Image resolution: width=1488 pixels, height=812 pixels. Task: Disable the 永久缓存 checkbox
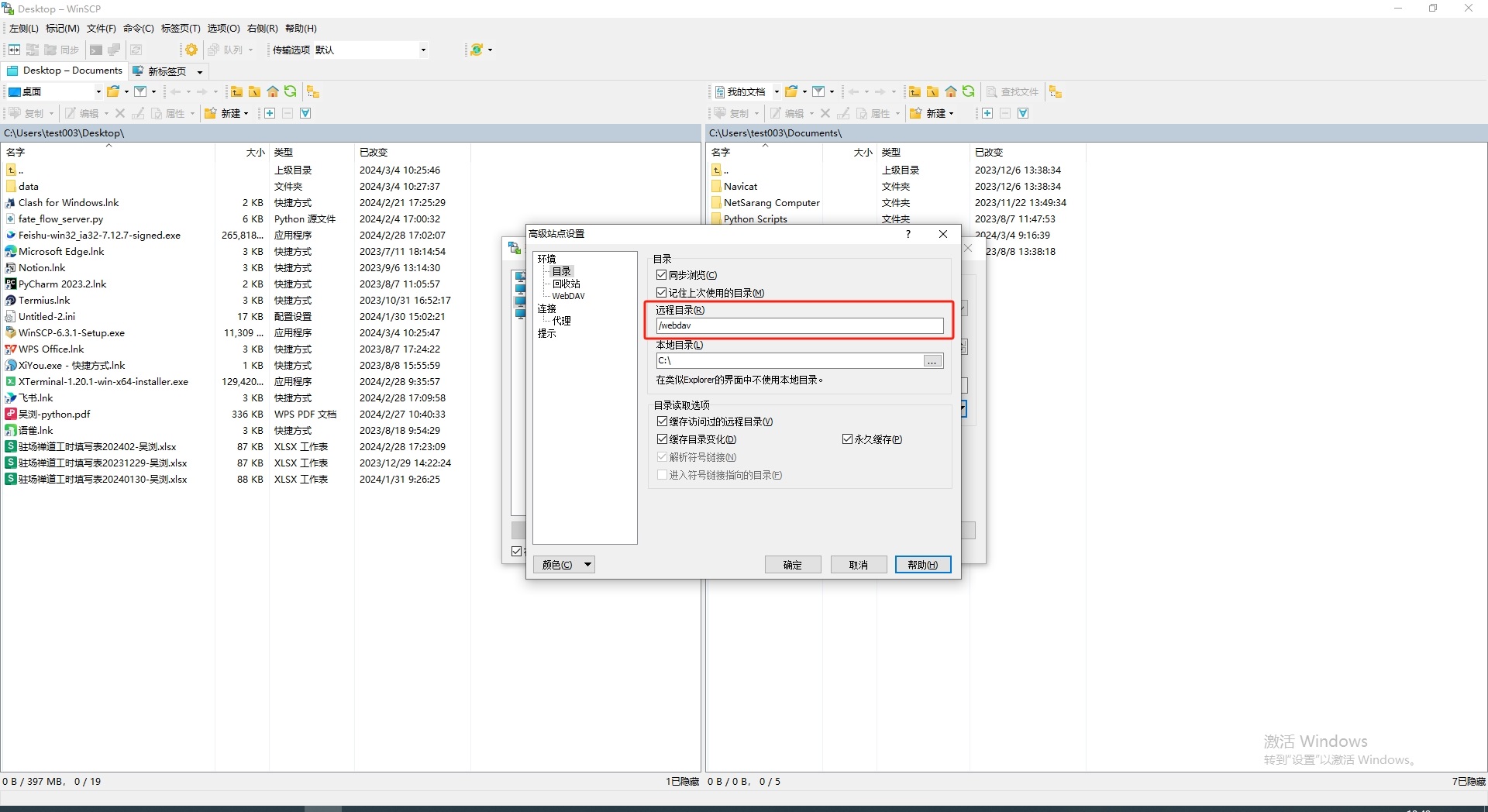point(848,439)
